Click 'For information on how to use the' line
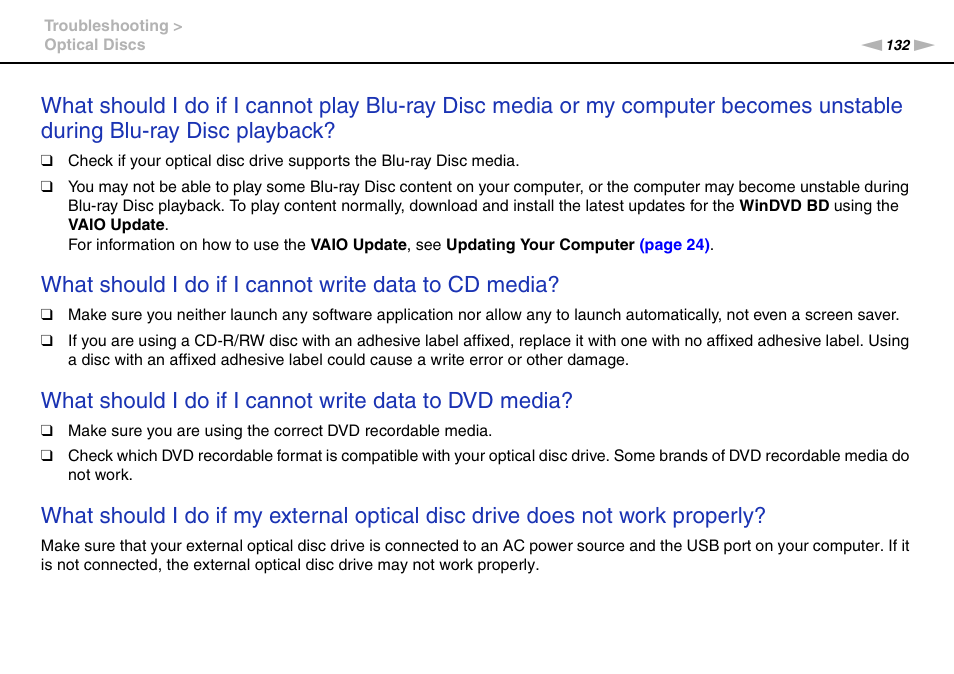 pyautogui.click(x=391, y=245)
